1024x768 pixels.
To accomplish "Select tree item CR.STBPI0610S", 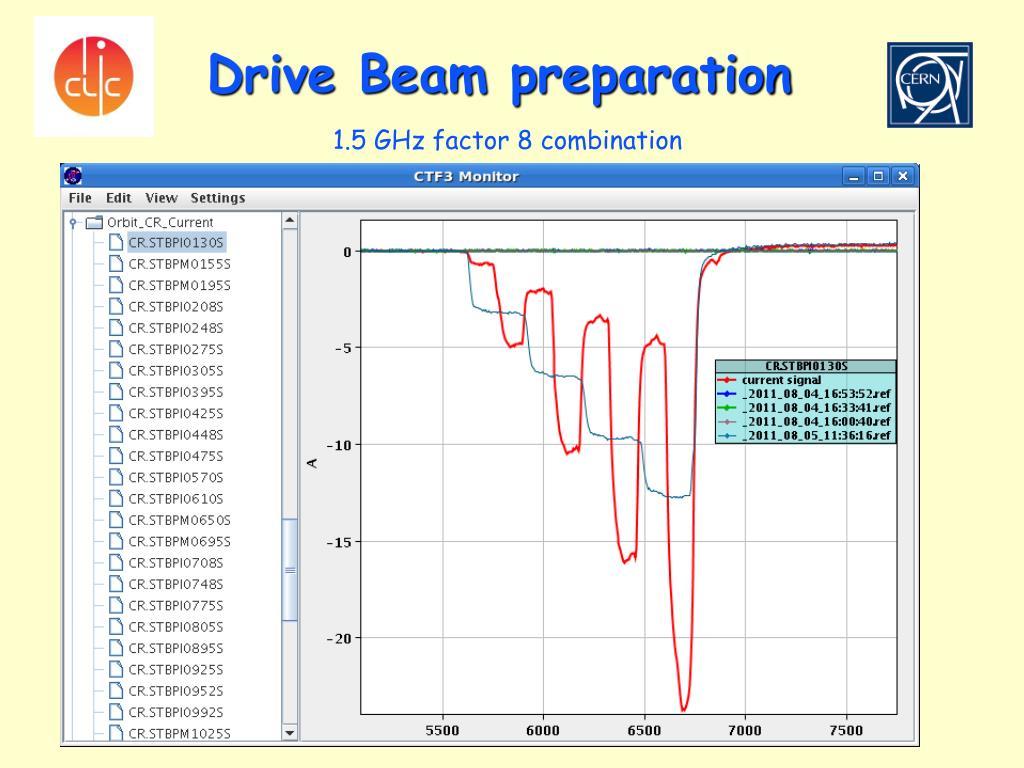I will coord(176,499).
